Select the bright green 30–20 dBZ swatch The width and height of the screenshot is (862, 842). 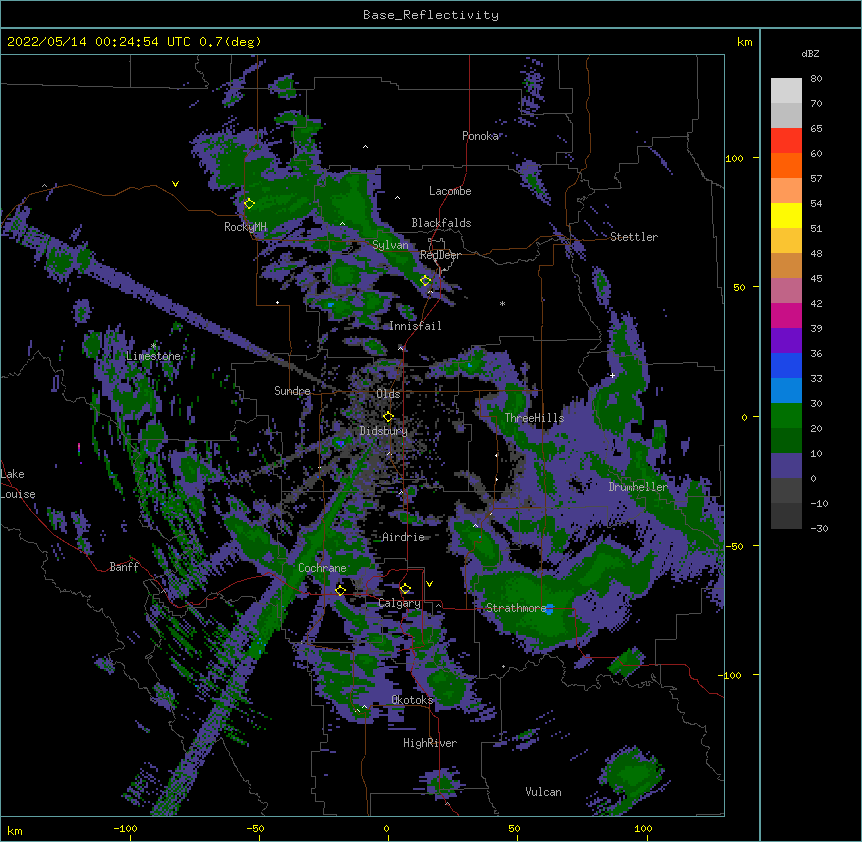(786, 416)
